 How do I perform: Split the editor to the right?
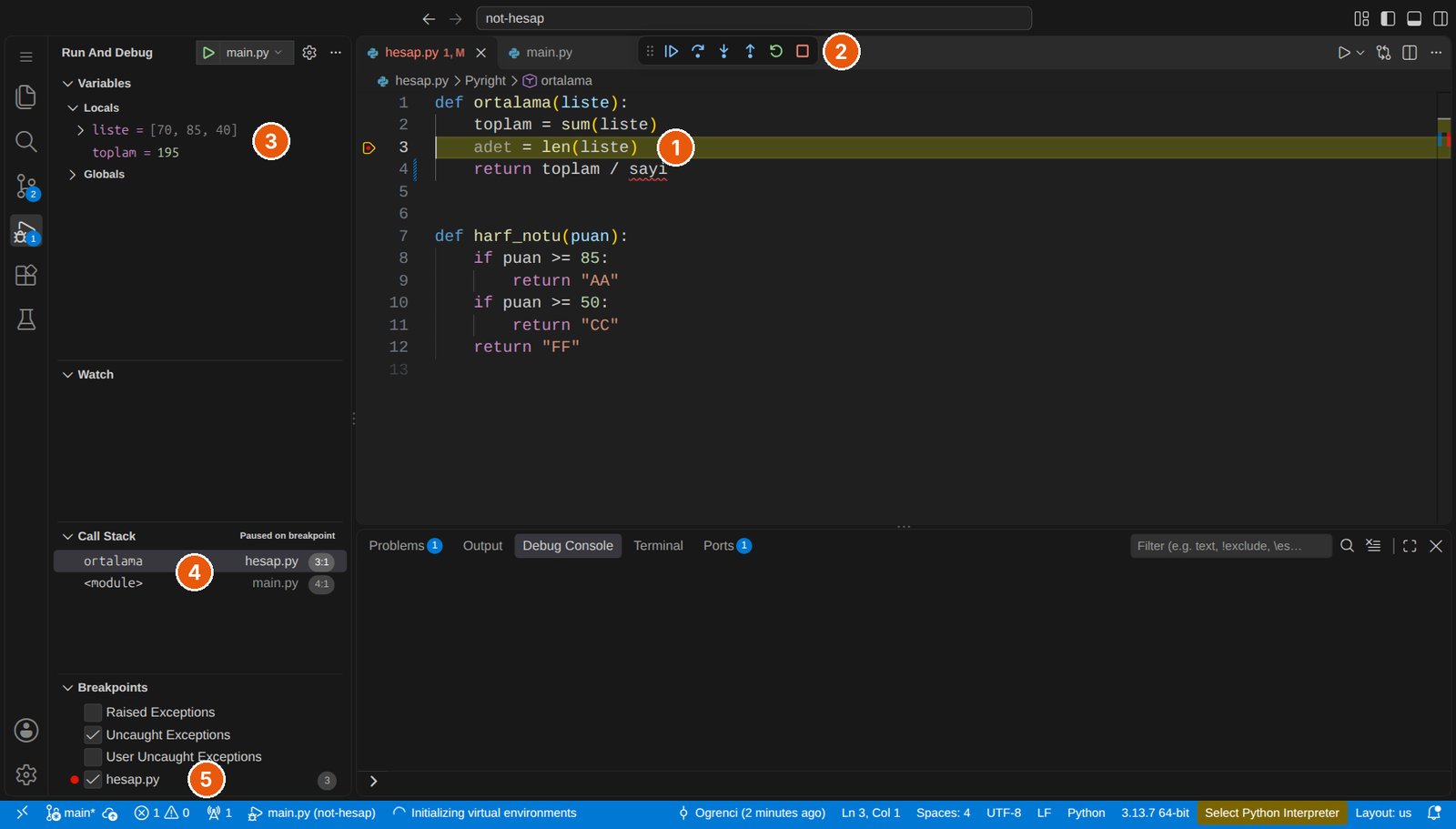click(x=1410, y=53)
